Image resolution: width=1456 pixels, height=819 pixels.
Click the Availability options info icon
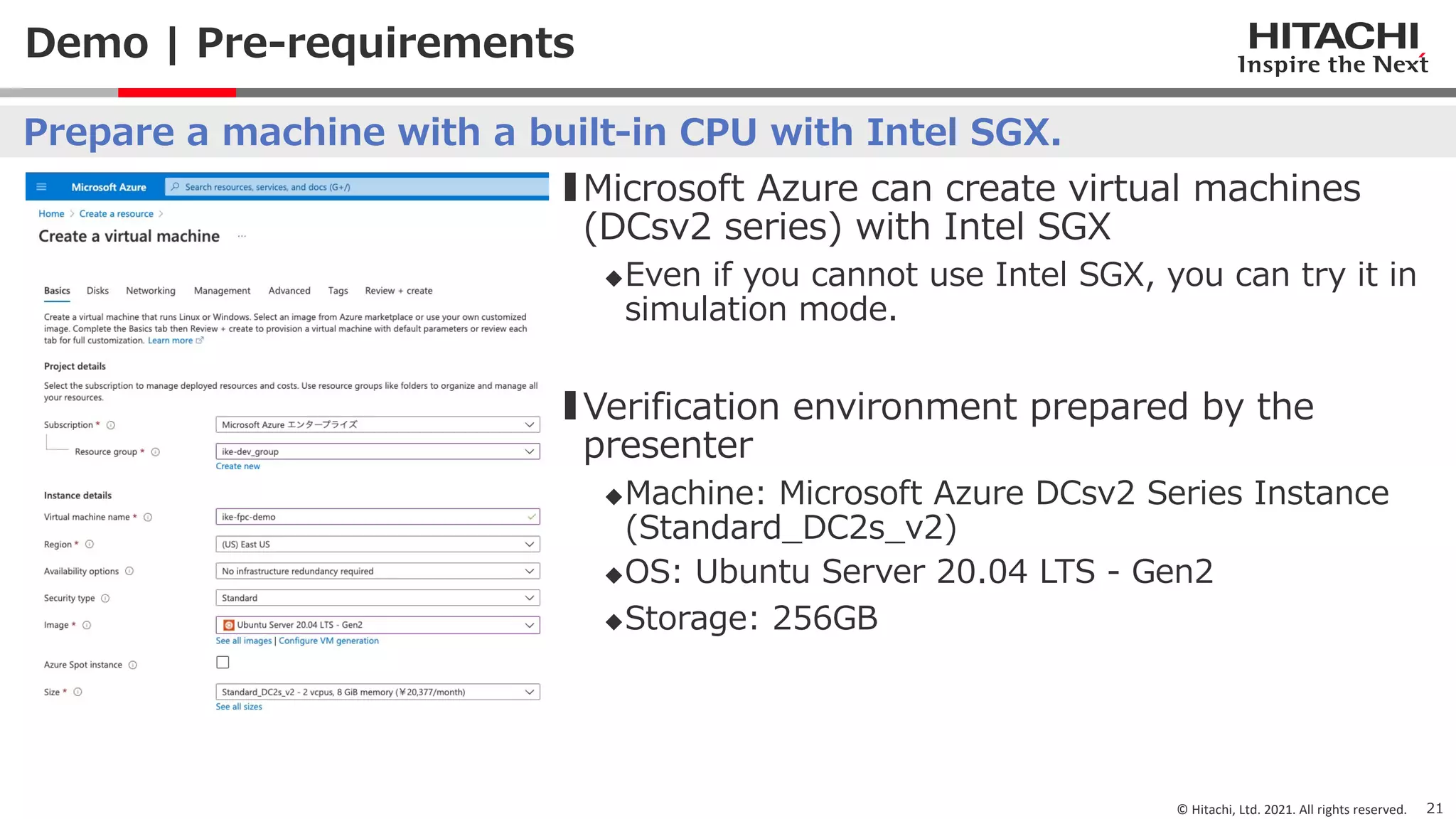(x=129, y=572)
